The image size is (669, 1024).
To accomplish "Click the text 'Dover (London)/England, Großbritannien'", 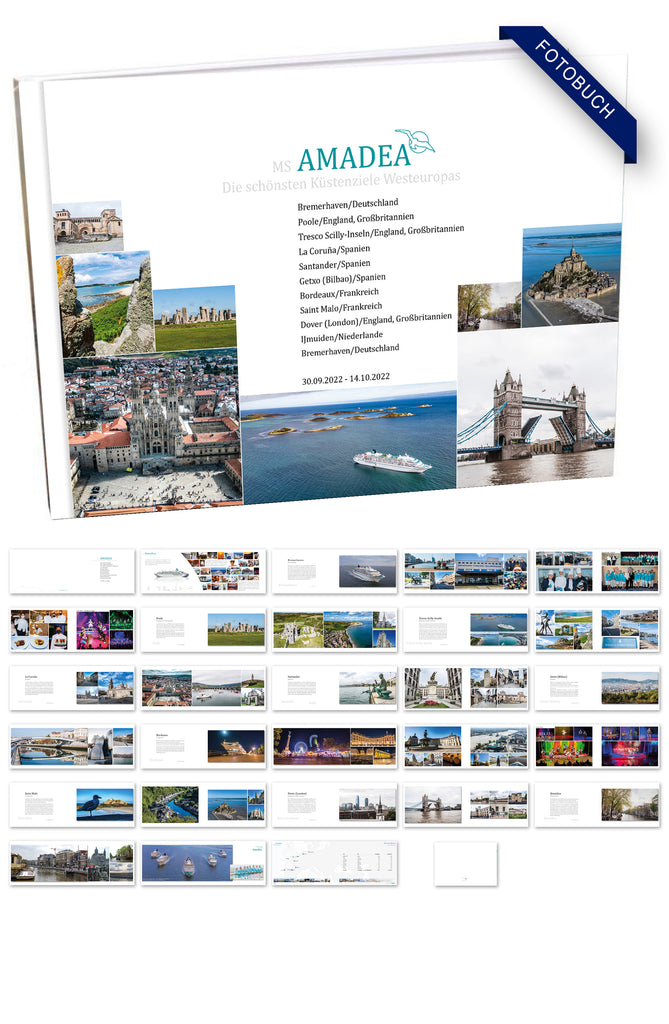I will click(376, 320).
